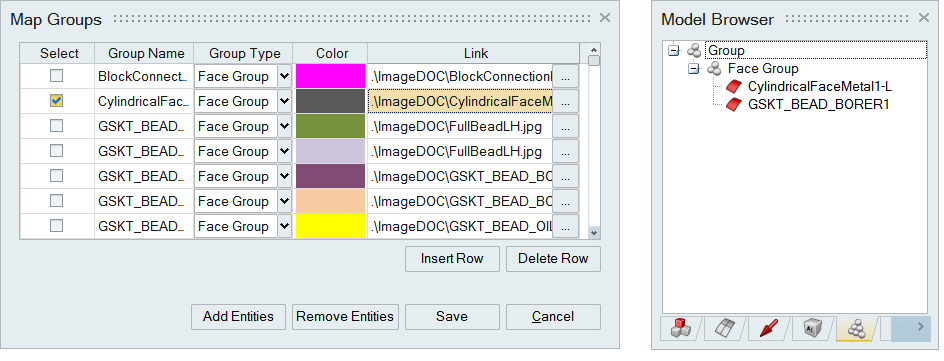The image size is (944, 361).
Task: Select the material cube tab icon
Action: 811,329
